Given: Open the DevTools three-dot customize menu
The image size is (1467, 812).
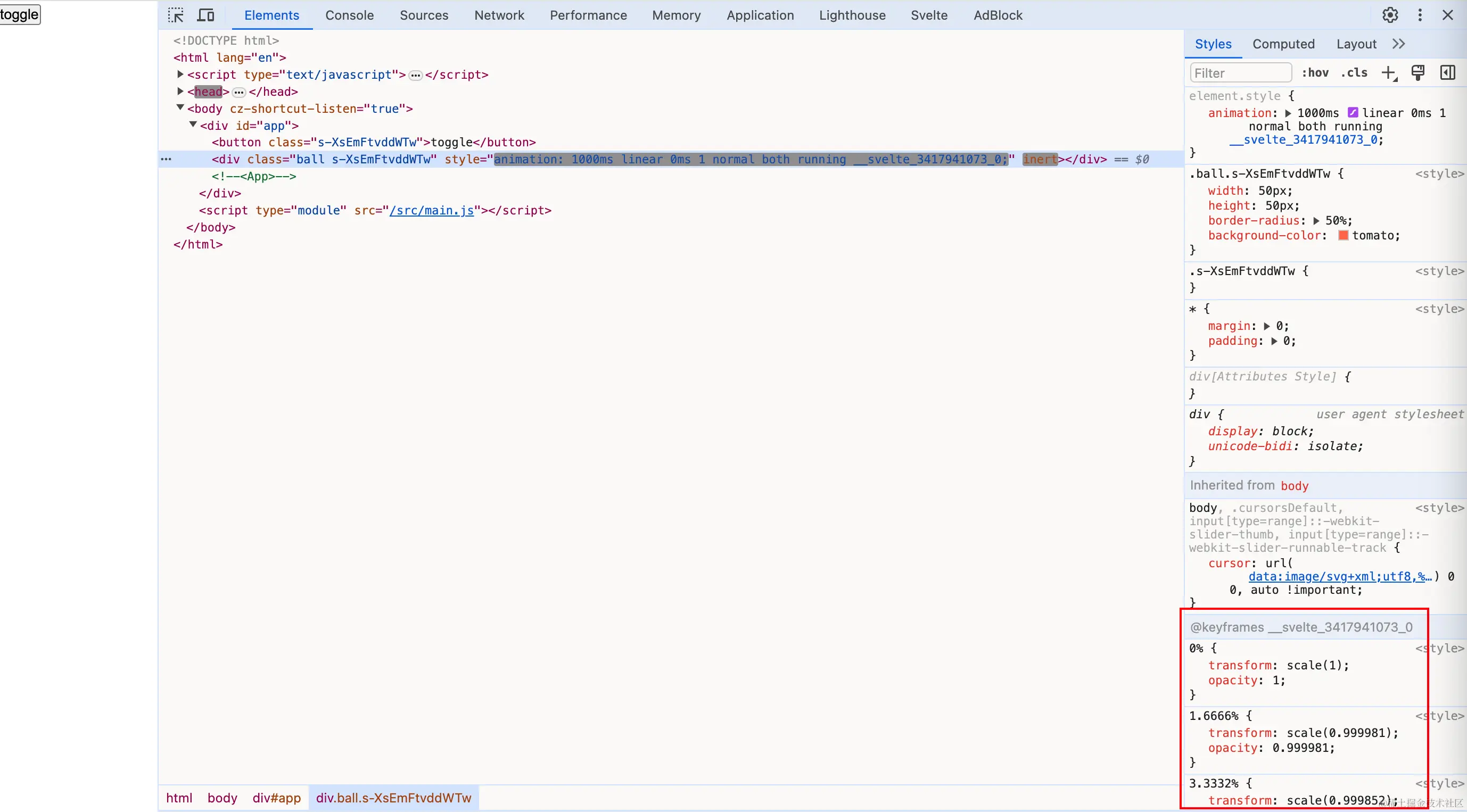Looking at the screenshot, I should point(1420,15).
